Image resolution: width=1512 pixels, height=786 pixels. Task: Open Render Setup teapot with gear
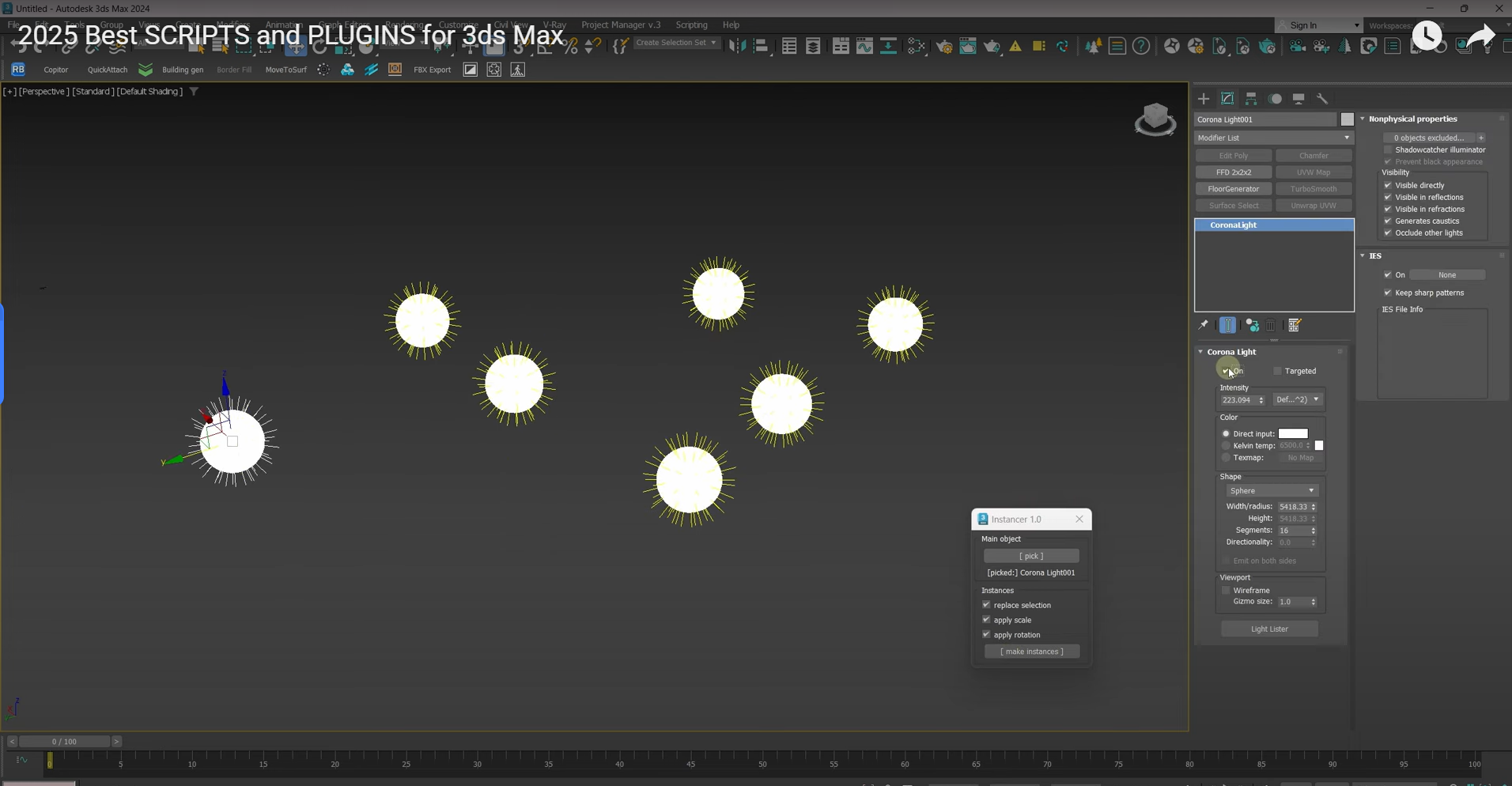[x=944, y=47]
